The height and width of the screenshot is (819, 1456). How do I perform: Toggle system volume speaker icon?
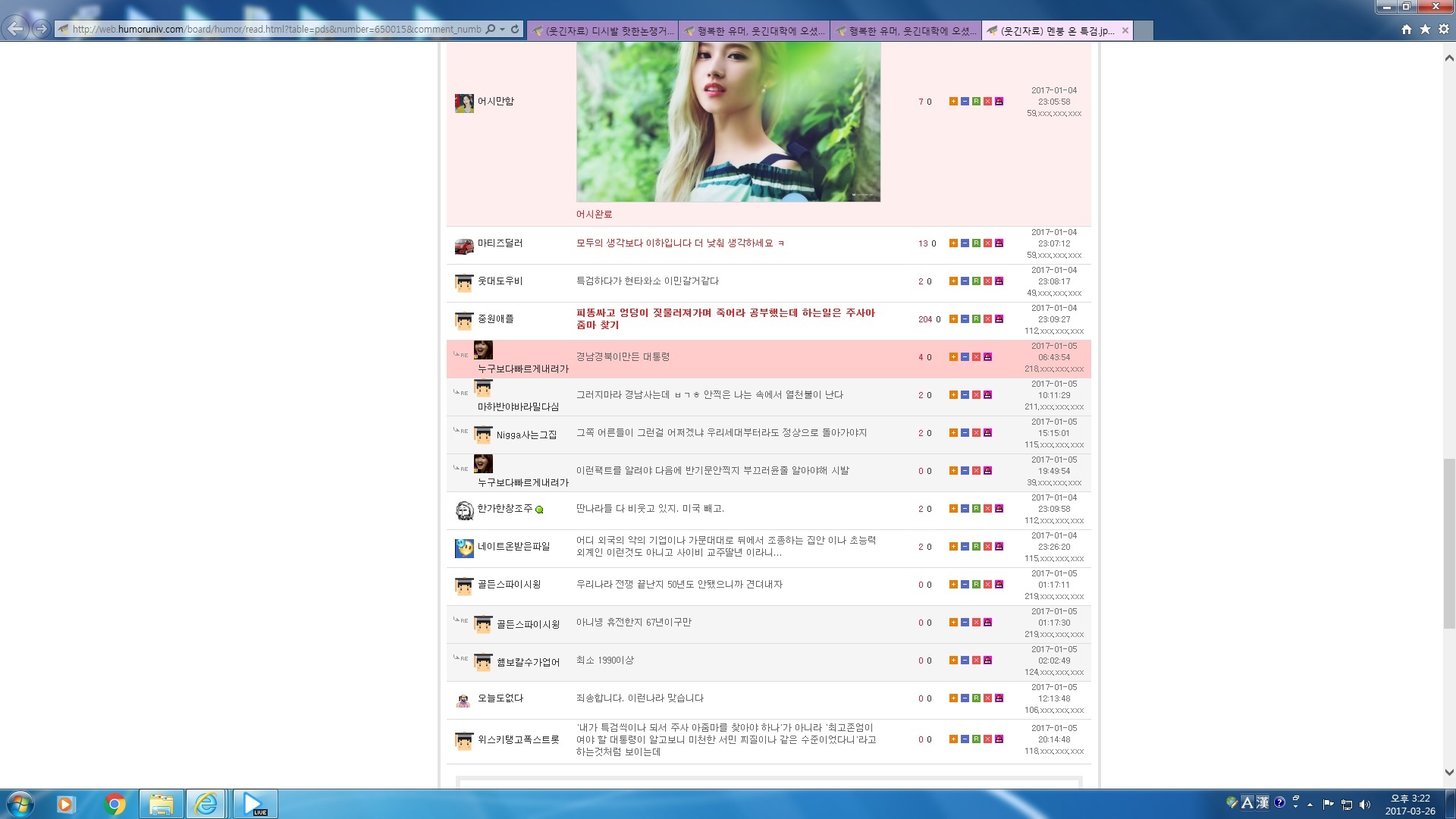click(1365, 804)
